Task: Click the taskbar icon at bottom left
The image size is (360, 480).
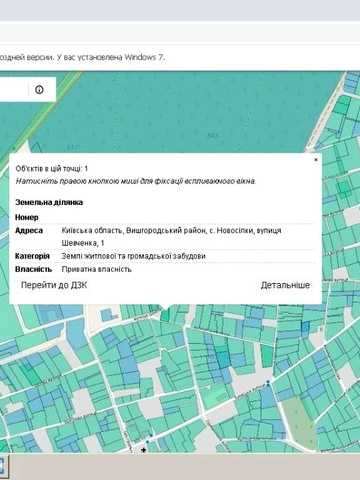Action: tap(4, 466)
